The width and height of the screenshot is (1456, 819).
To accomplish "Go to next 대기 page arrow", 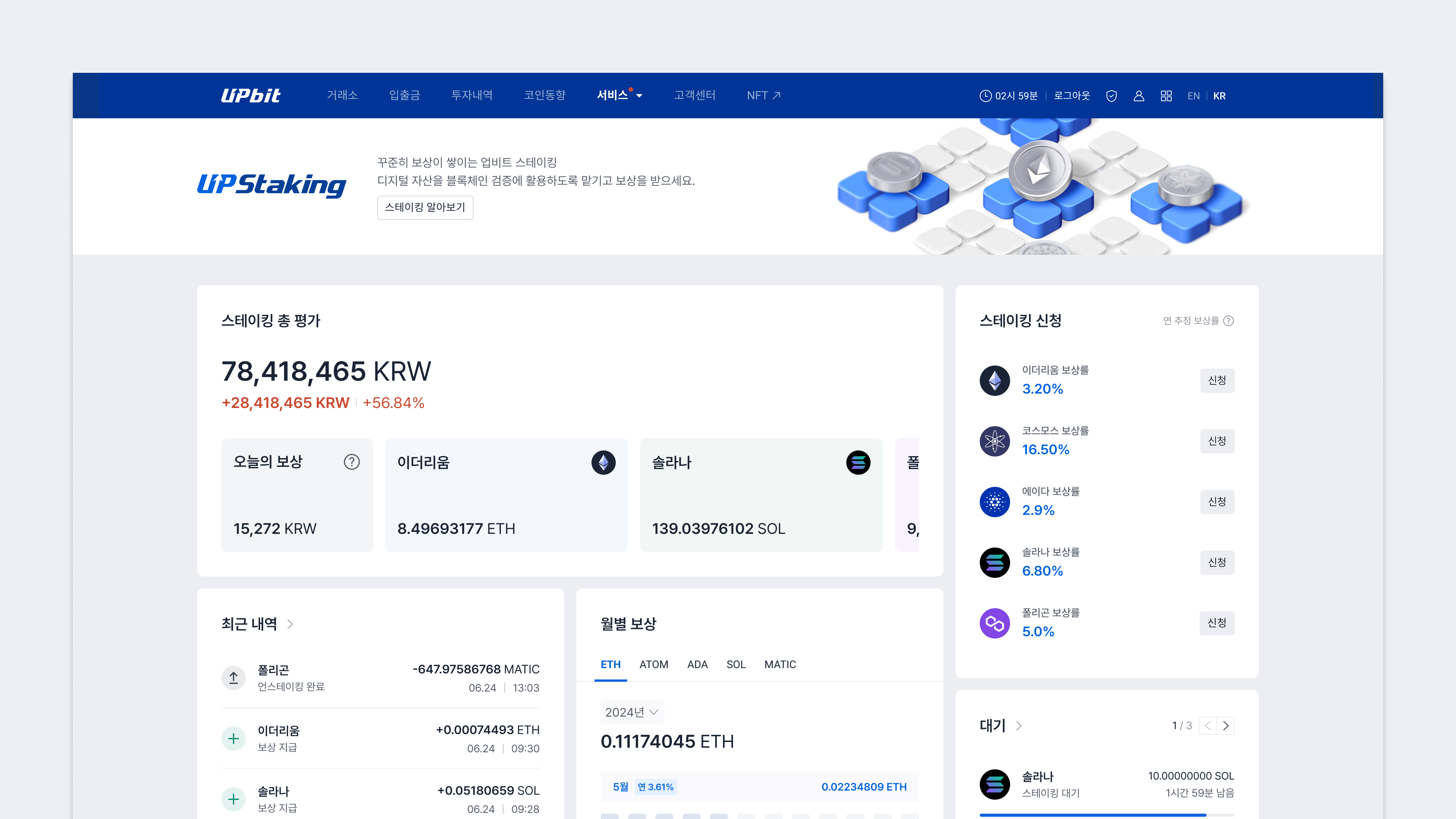I will (1225, 726).
